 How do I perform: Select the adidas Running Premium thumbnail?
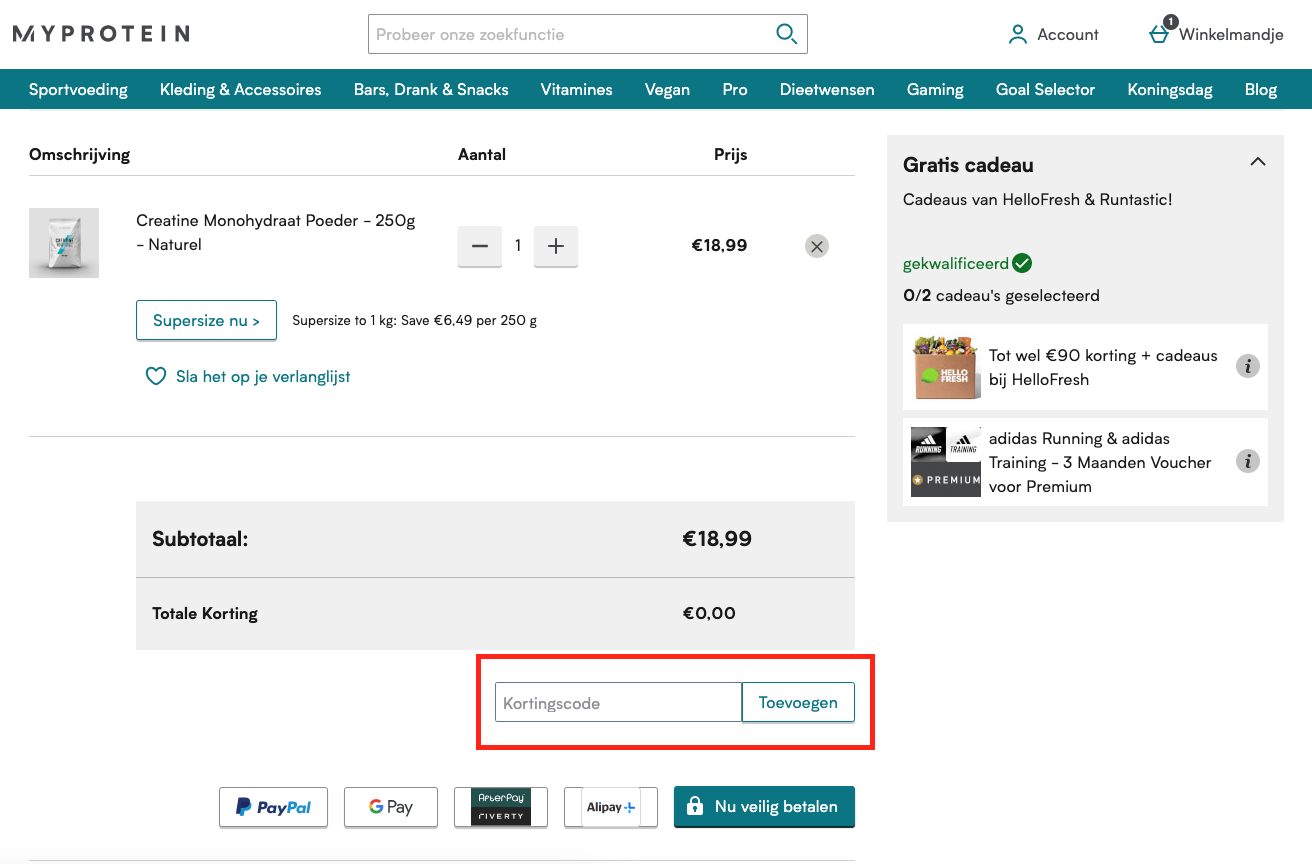[945, 462]
